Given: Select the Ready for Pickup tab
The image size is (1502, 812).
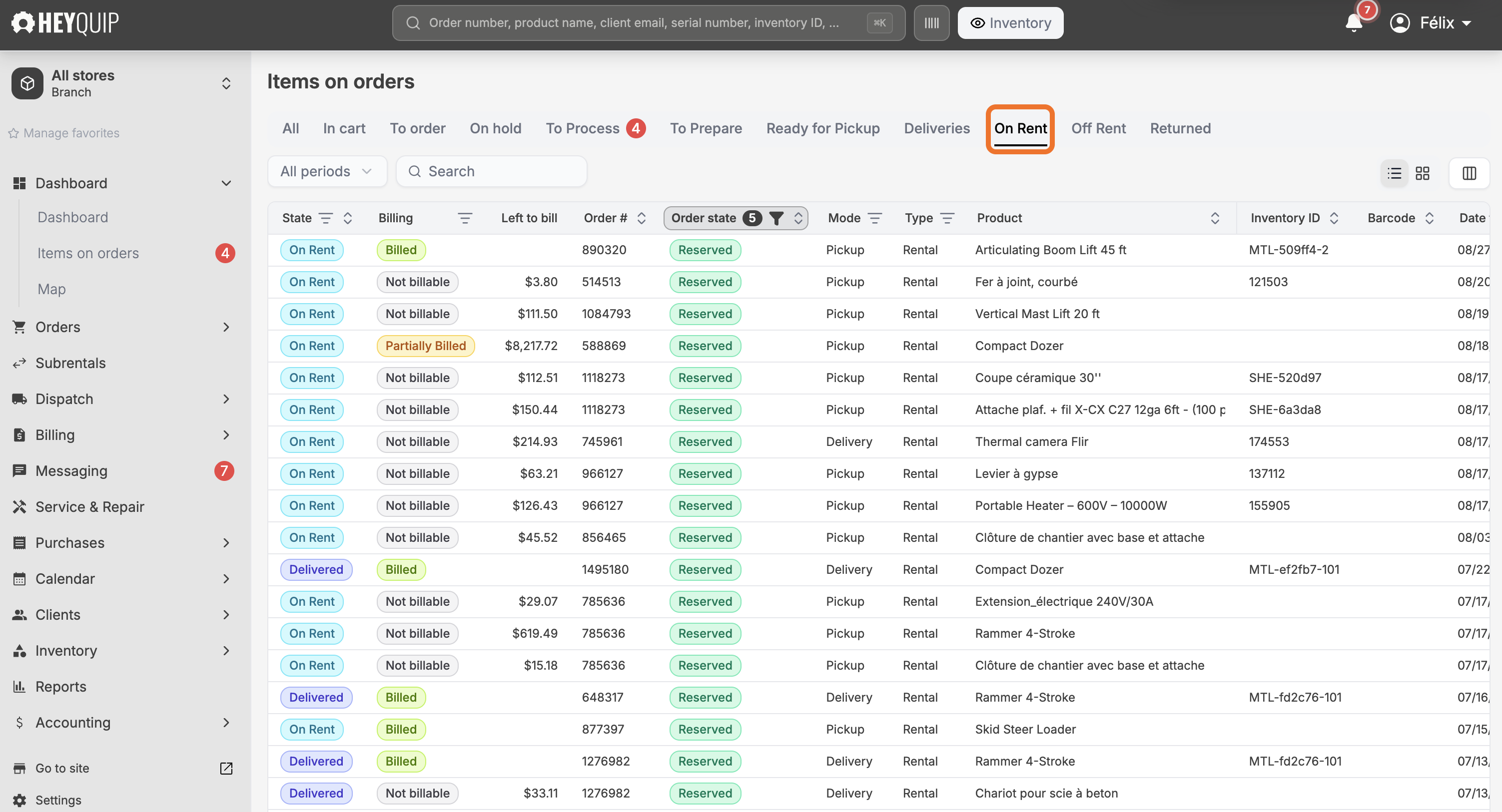Looking at the screenshot, I should (x=823, y=128).
